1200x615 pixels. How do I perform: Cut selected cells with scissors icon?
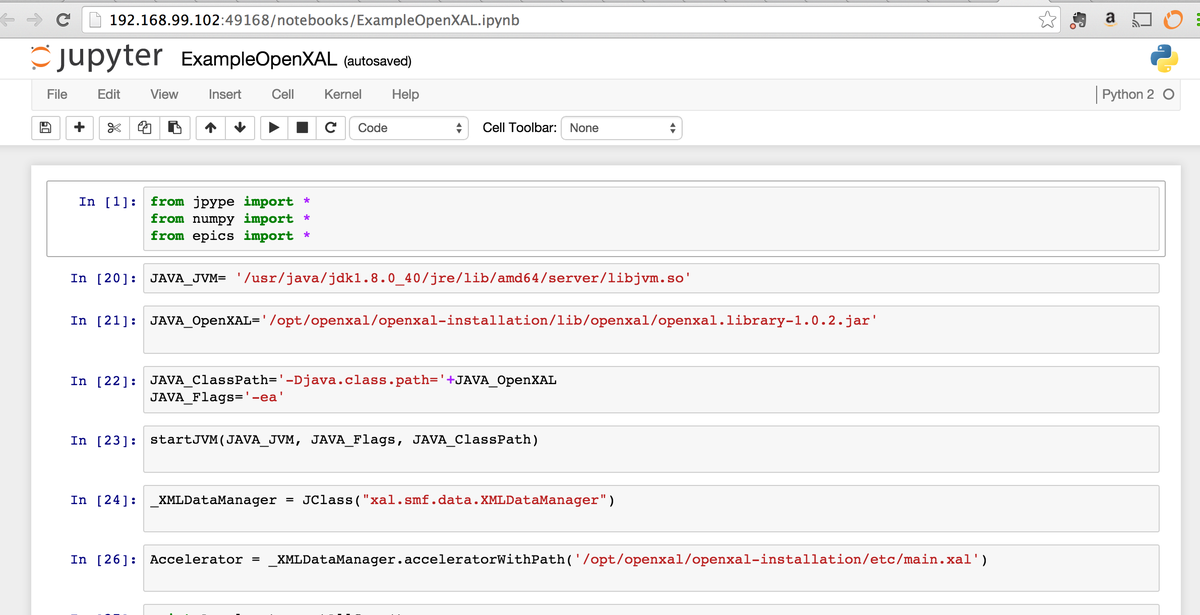113,128
